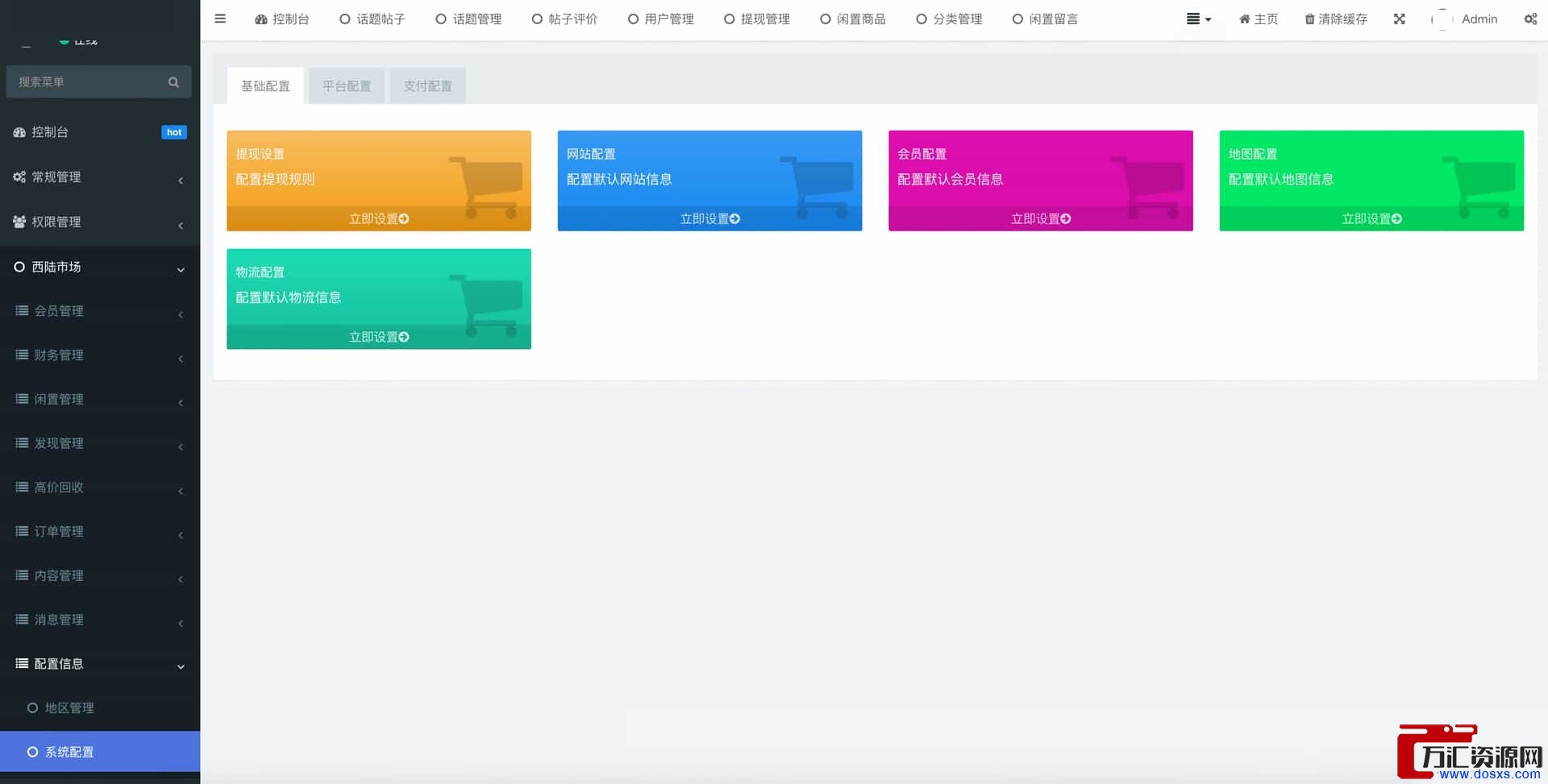Open the 帖子评价 top navigation tab
The image size is (1548, 784).
point(564,19)
